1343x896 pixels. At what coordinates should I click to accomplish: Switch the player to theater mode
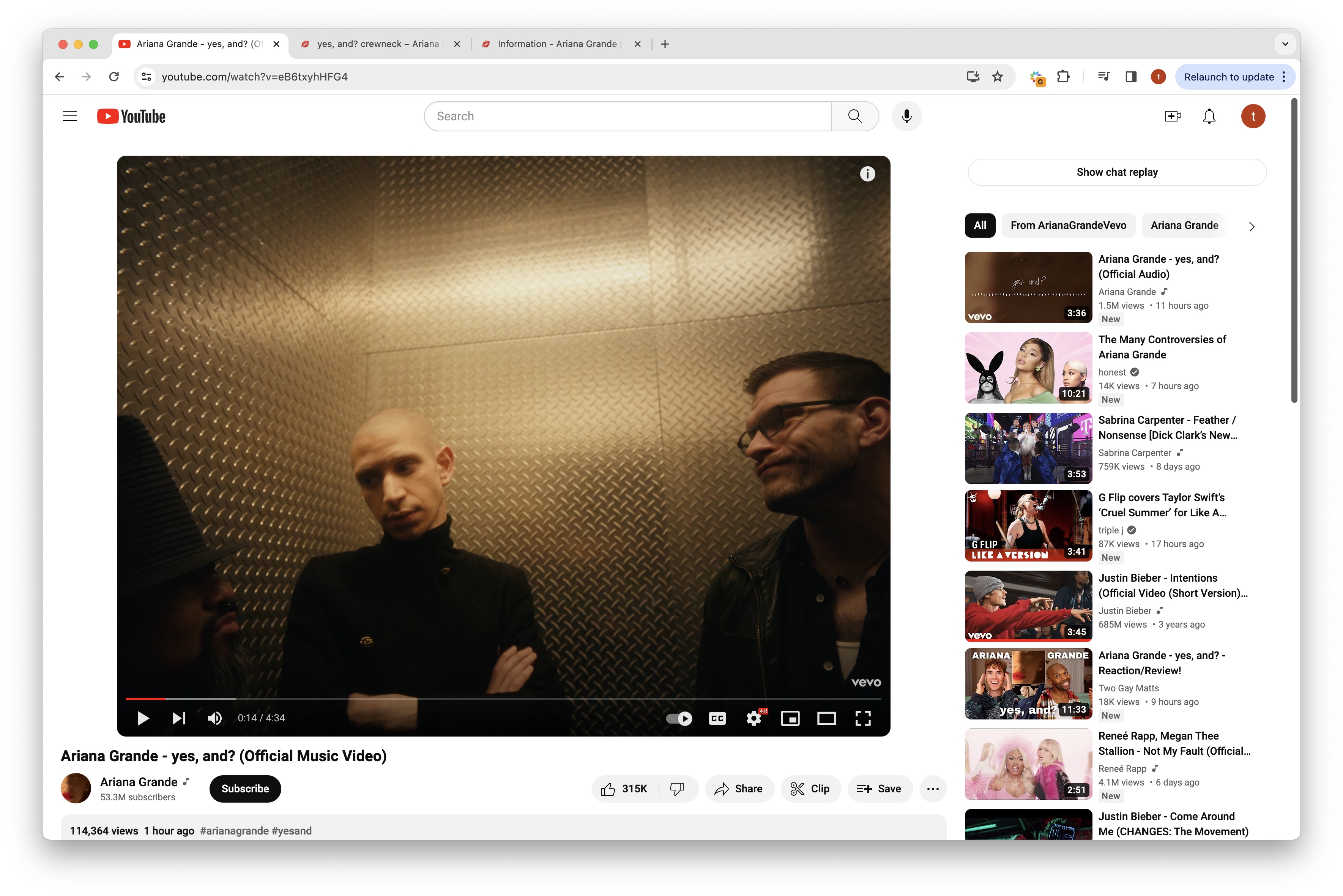tap(827, 718)
